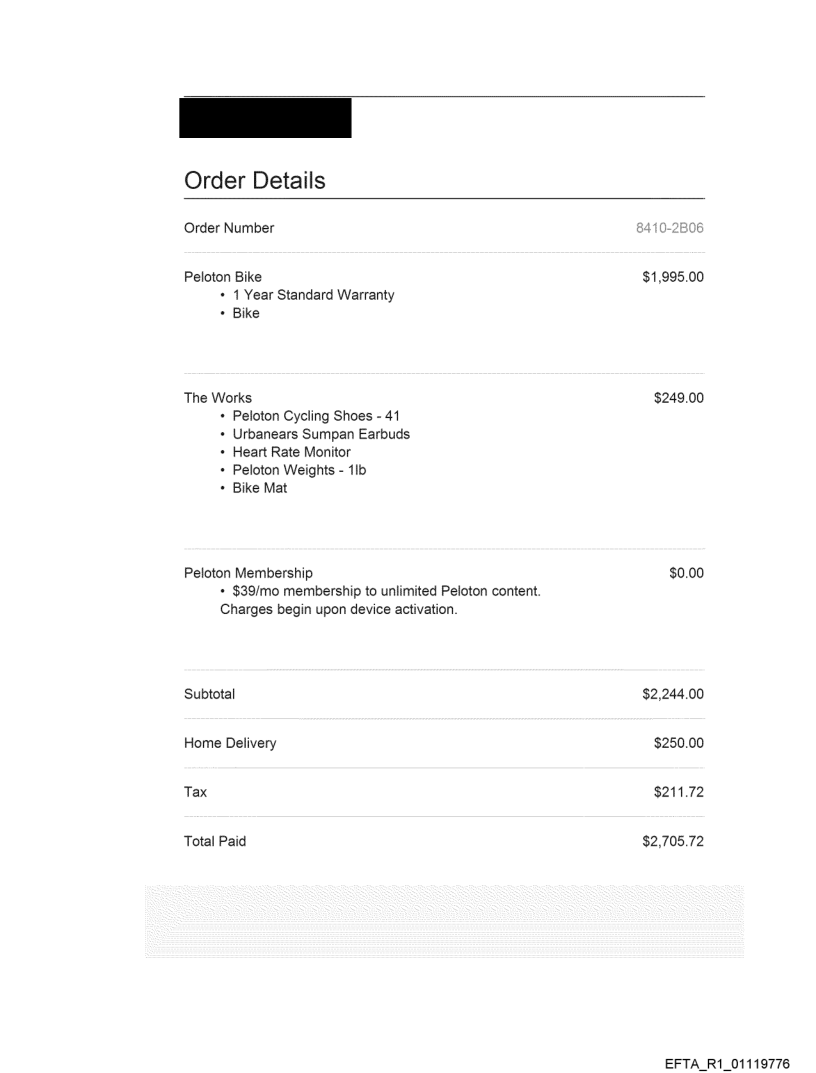Click the Heart Rate Monitor entry
816x1073 pixels.
pyautogui.click(x=291, y=452)
